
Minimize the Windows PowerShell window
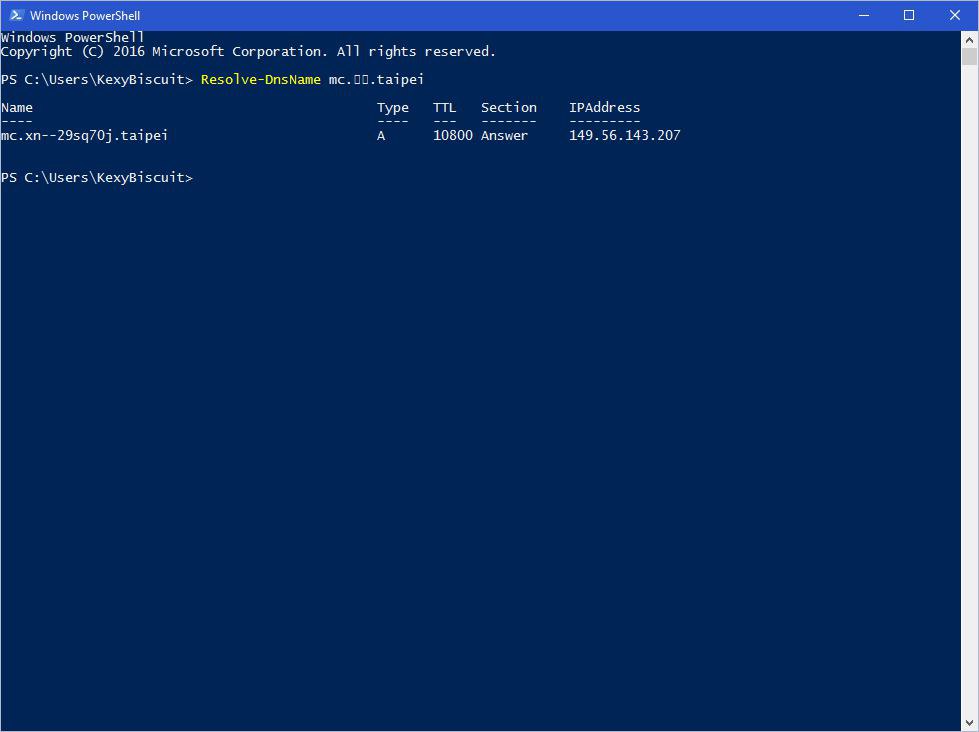click(864, 15)
